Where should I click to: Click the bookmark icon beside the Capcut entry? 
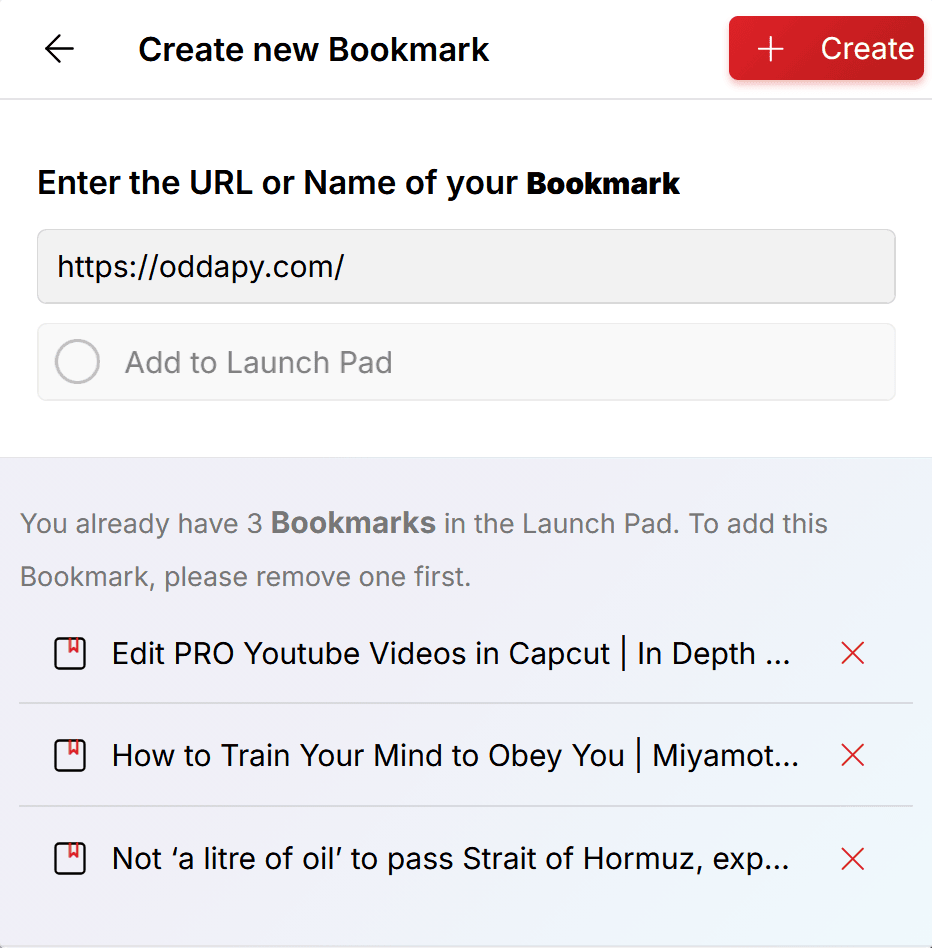[69, 653]
